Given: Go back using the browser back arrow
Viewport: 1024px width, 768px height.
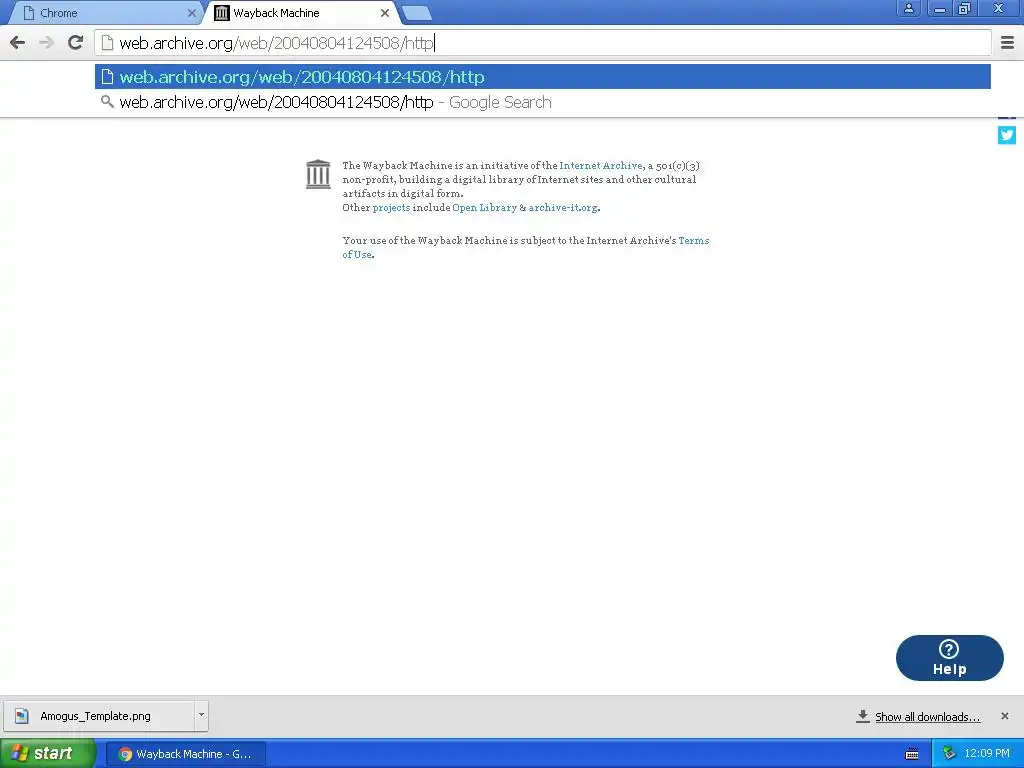Looking at the screenshot, I should pos(18,43).
